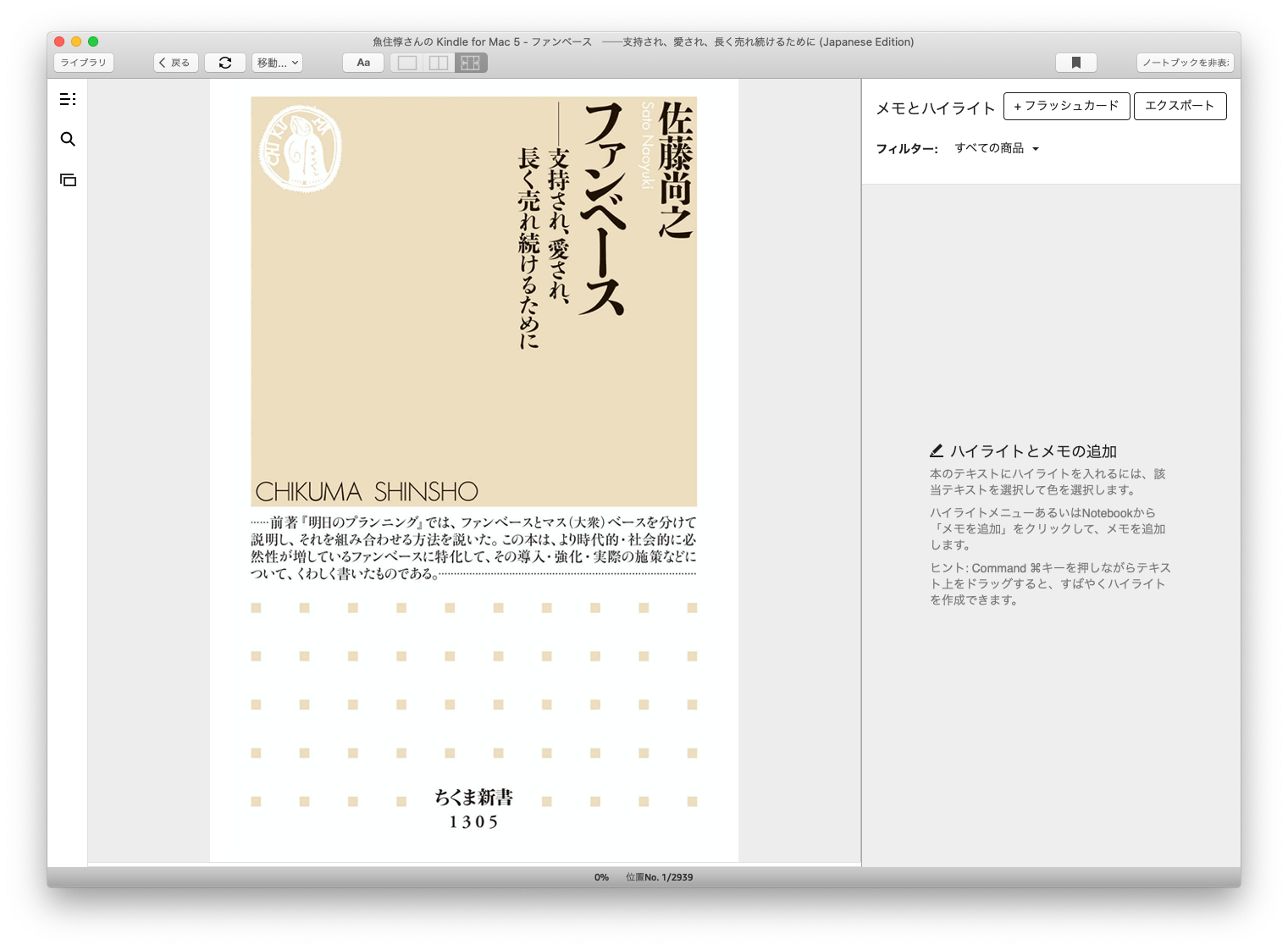The image size is (1288, 950).
Task: Open the table of contents sidebar icon
Action: [x=68, y=99]
